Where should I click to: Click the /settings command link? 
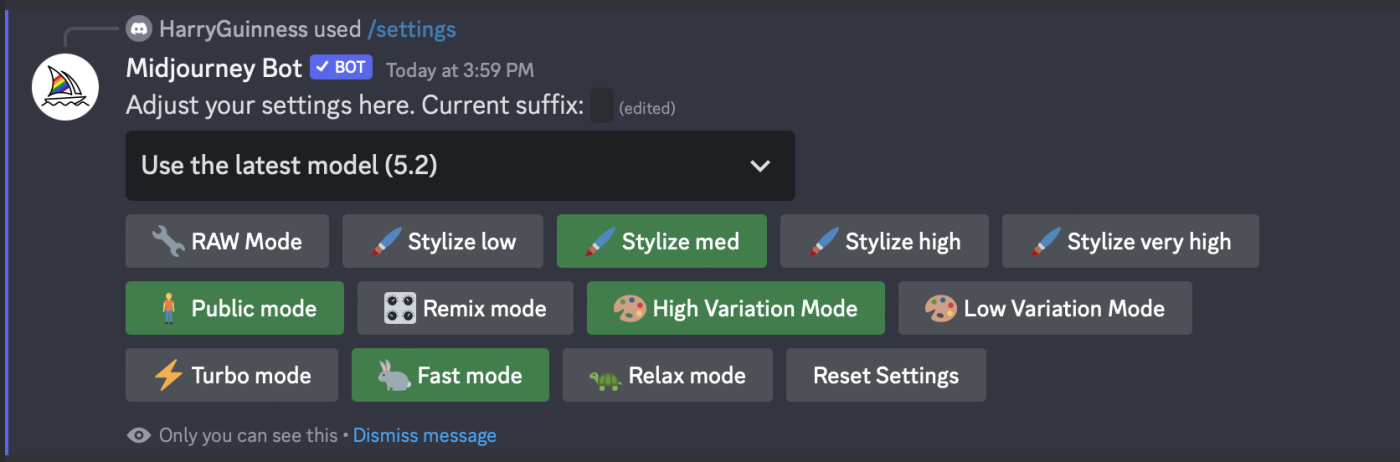coord(412,29)
